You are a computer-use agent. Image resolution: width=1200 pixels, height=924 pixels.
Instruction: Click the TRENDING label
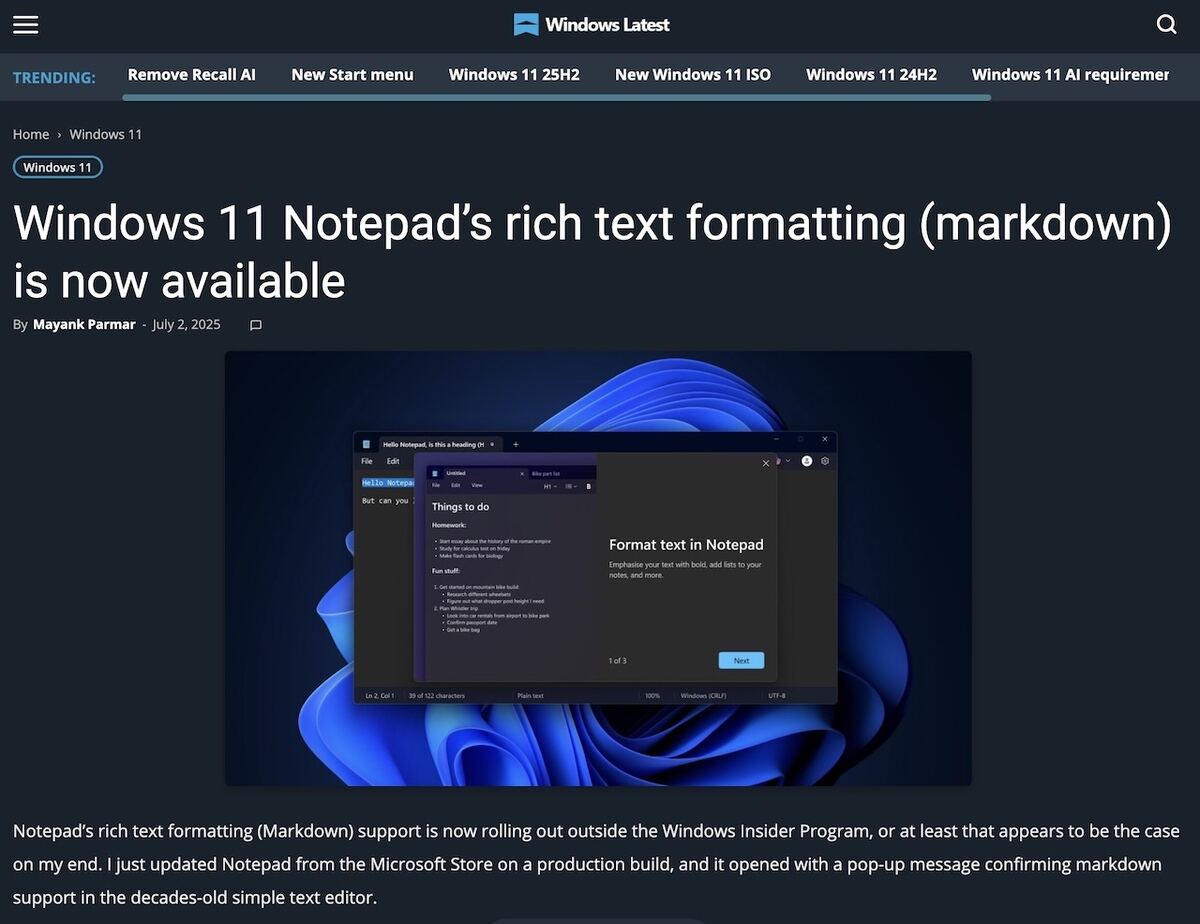[54, 77]
